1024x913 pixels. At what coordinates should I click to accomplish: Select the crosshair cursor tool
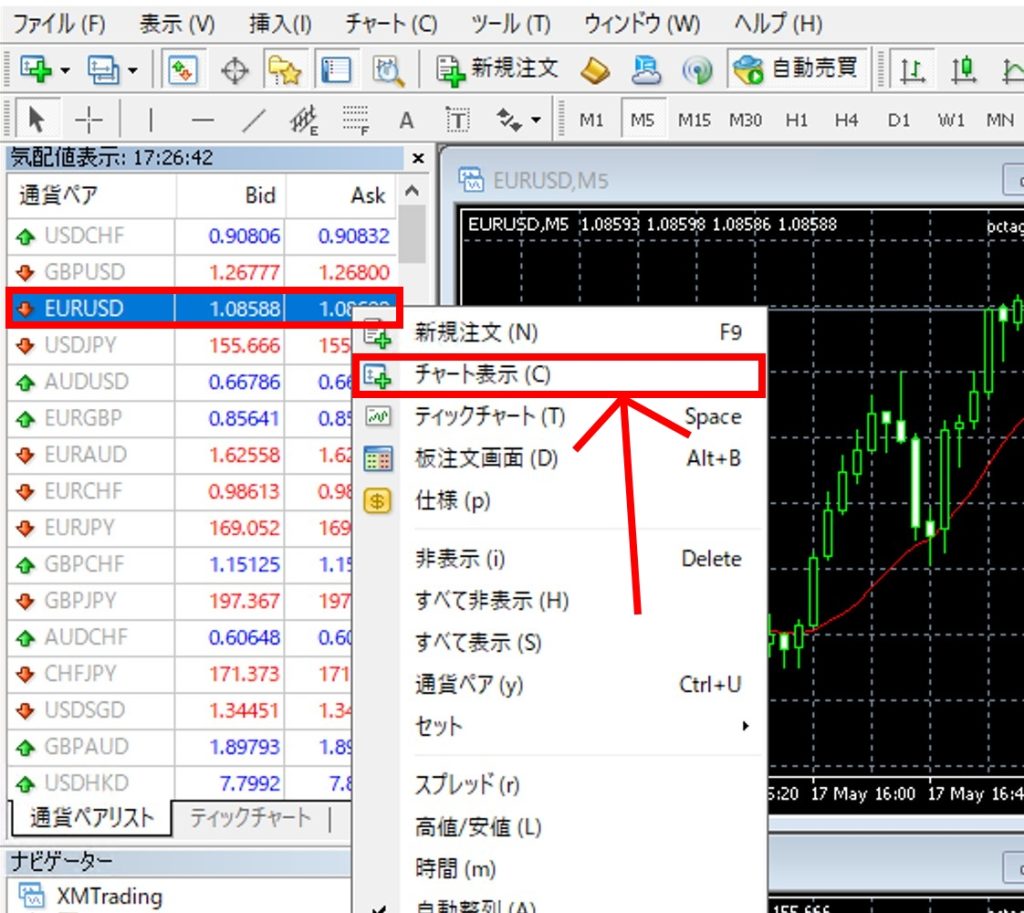point(90,120)
